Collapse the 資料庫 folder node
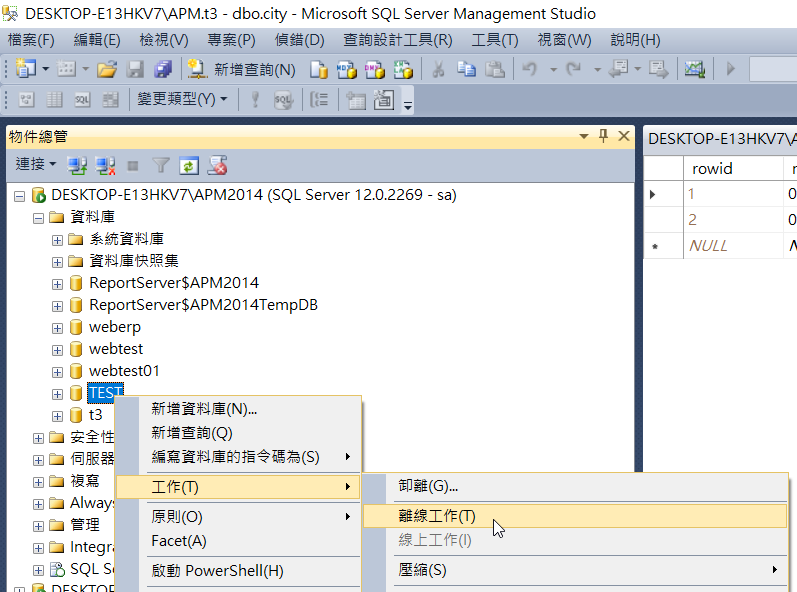The height and width of the screenshot is (592, 797). 38,219
